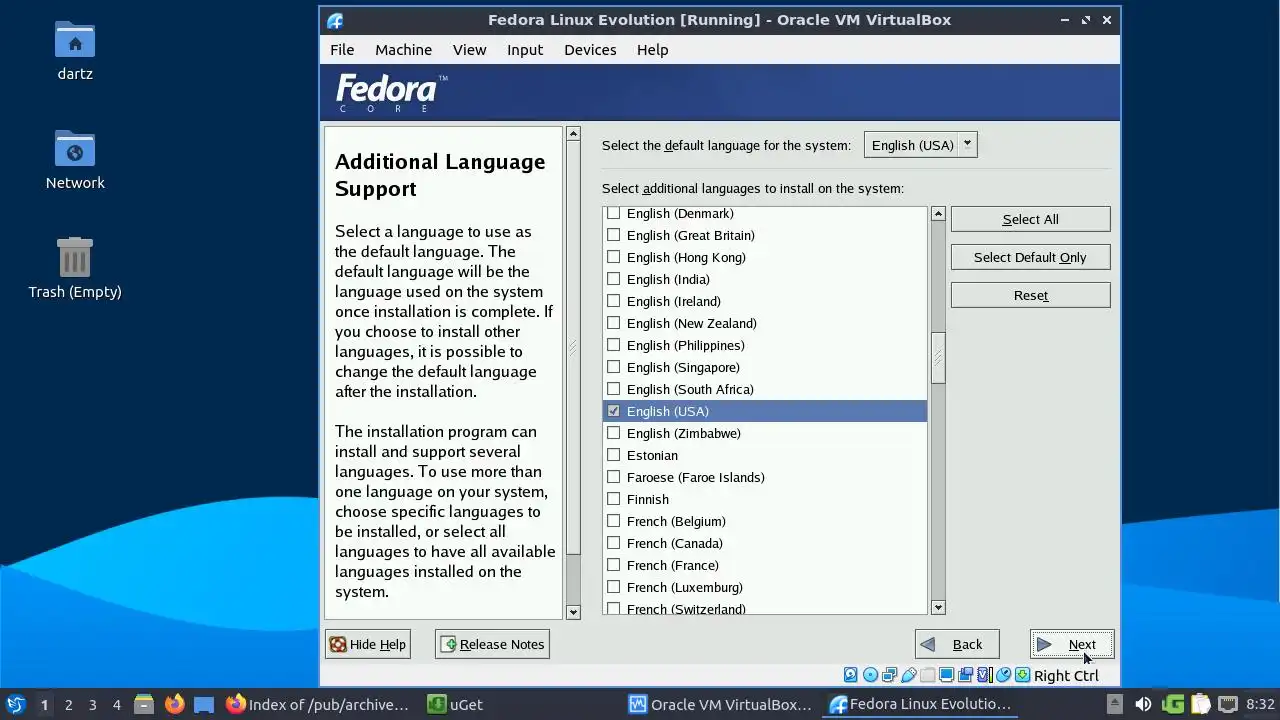Check the English (Great Britain) checkbox

(x=614, y=235)
